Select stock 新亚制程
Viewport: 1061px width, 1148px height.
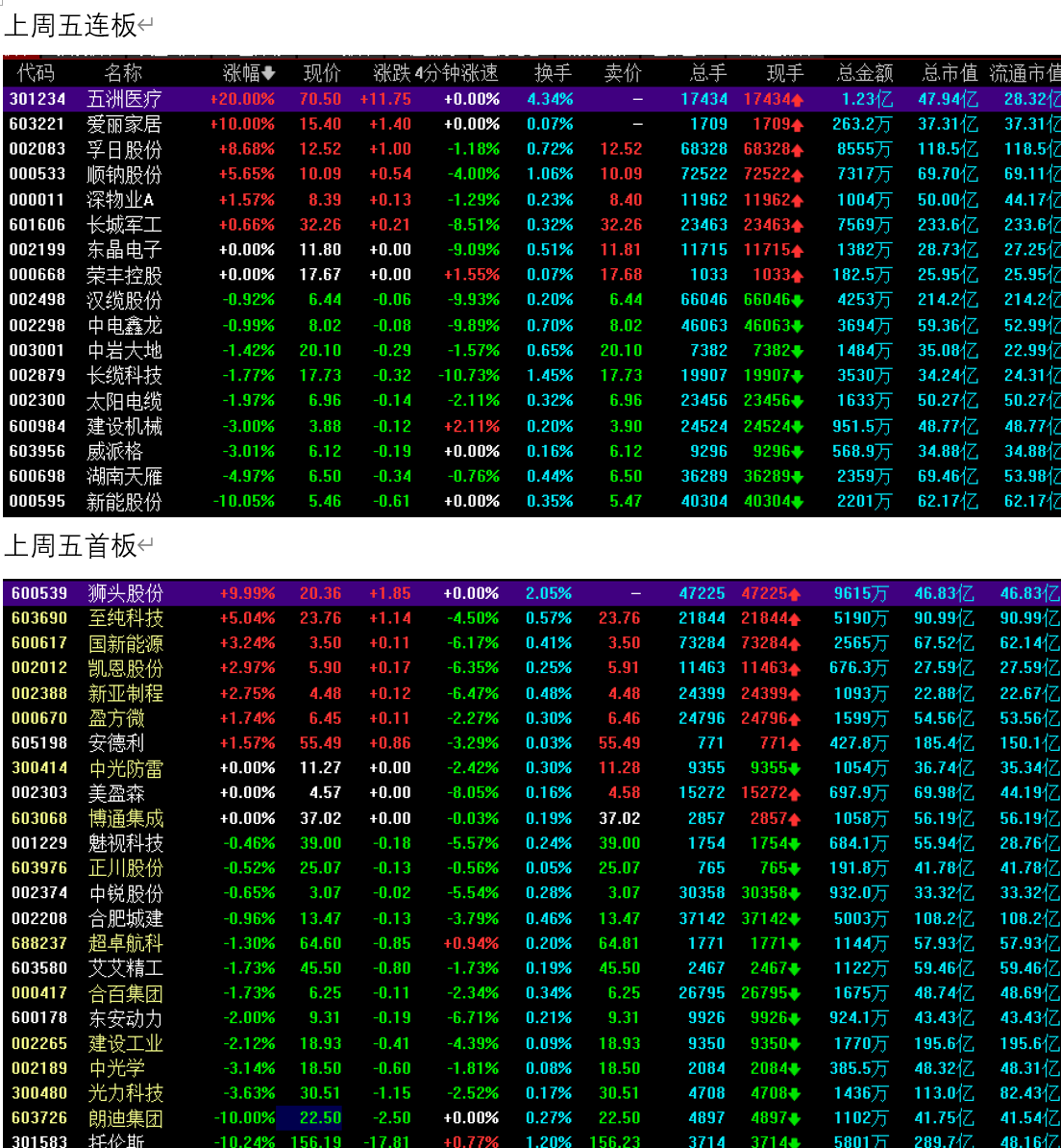(x=126, y=693)
